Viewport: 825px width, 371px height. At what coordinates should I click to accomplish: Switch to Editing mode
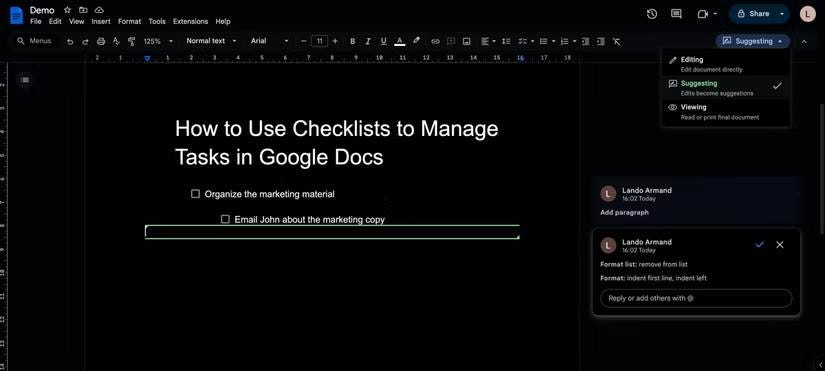726,64
